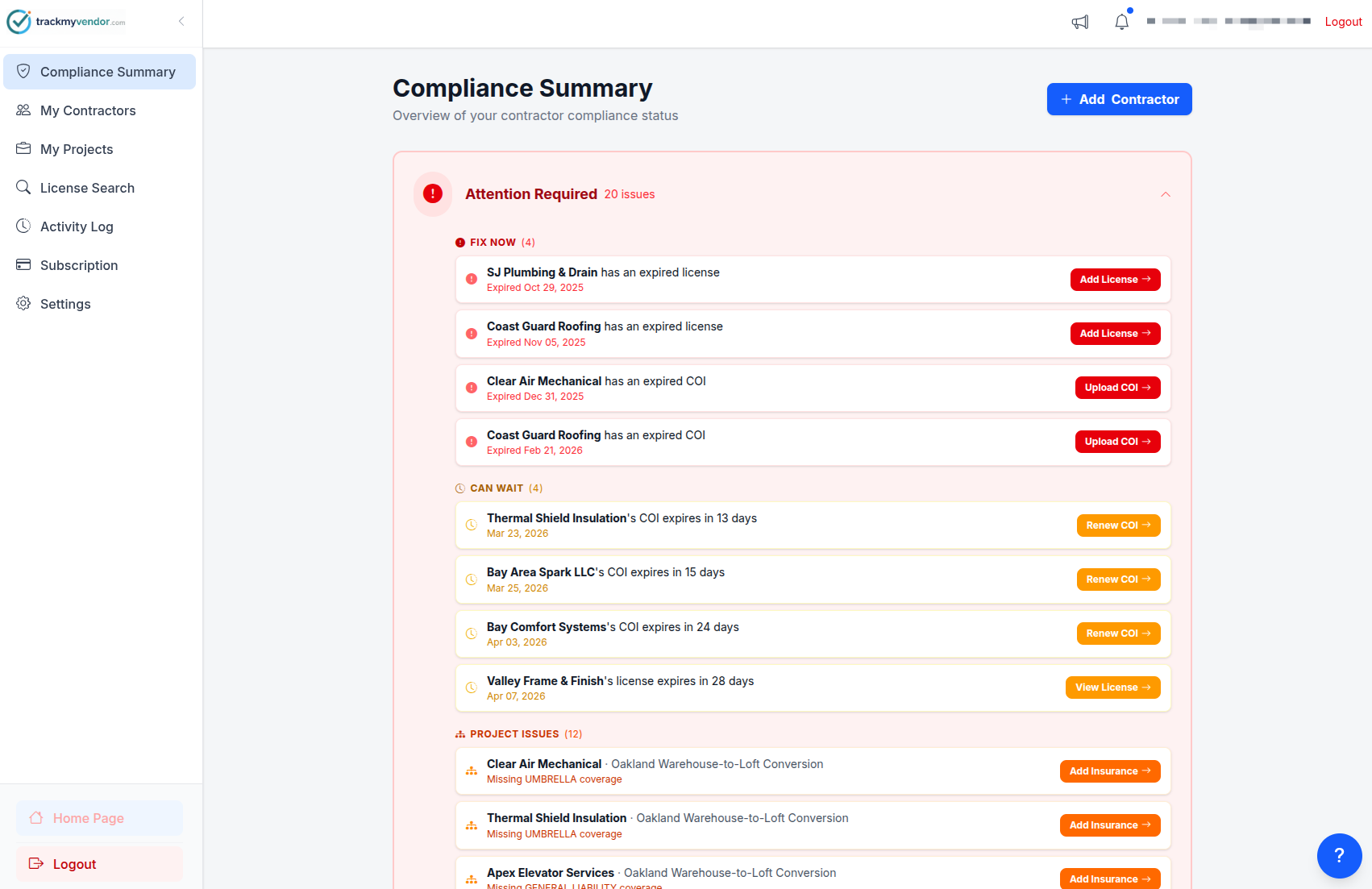View License for Valley Frame & Finish

[x=1112, y=687]
